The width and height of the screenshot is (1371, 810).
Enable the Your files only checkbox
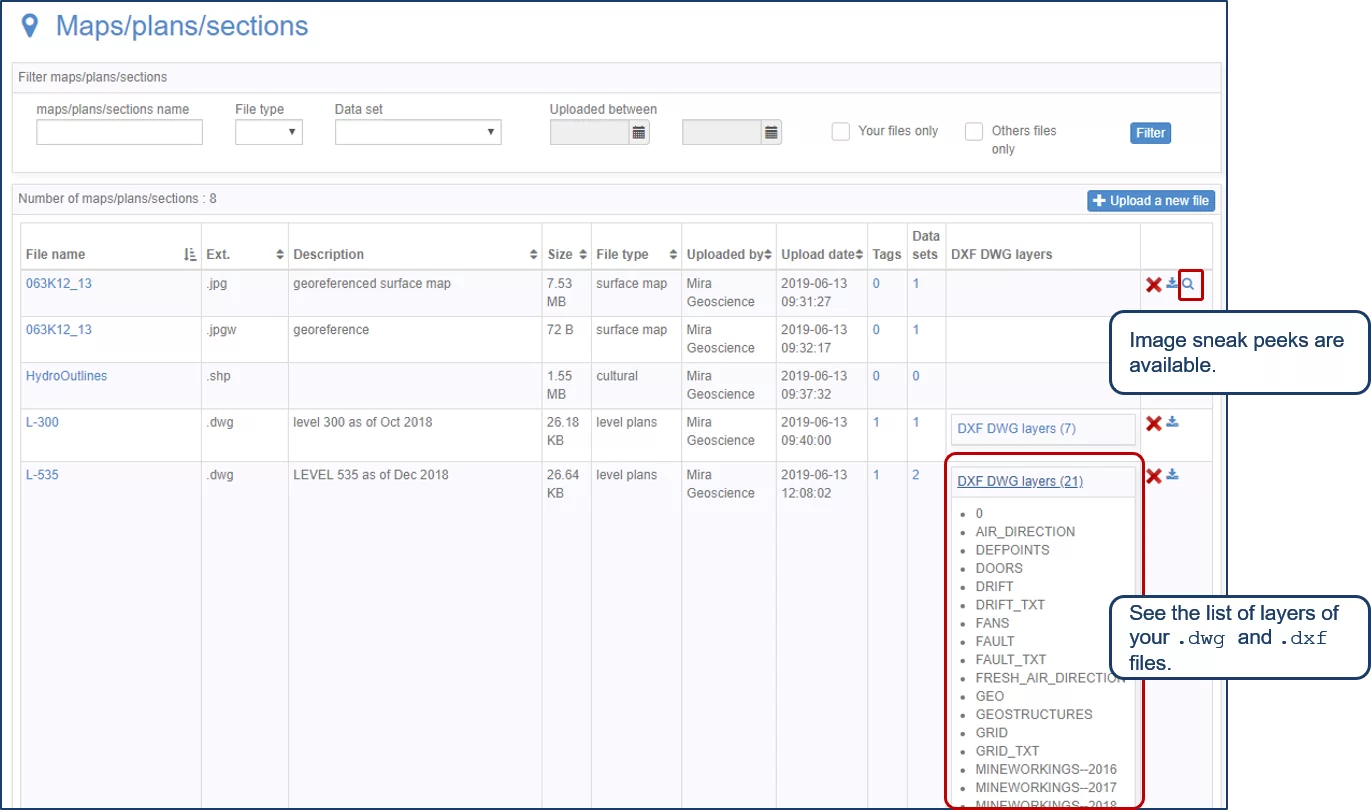[x=841, y=131]
